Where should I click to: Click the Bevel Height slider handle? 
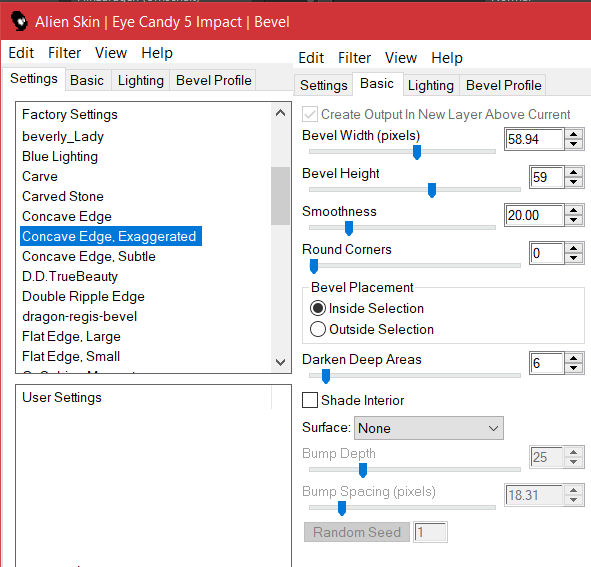432,190
